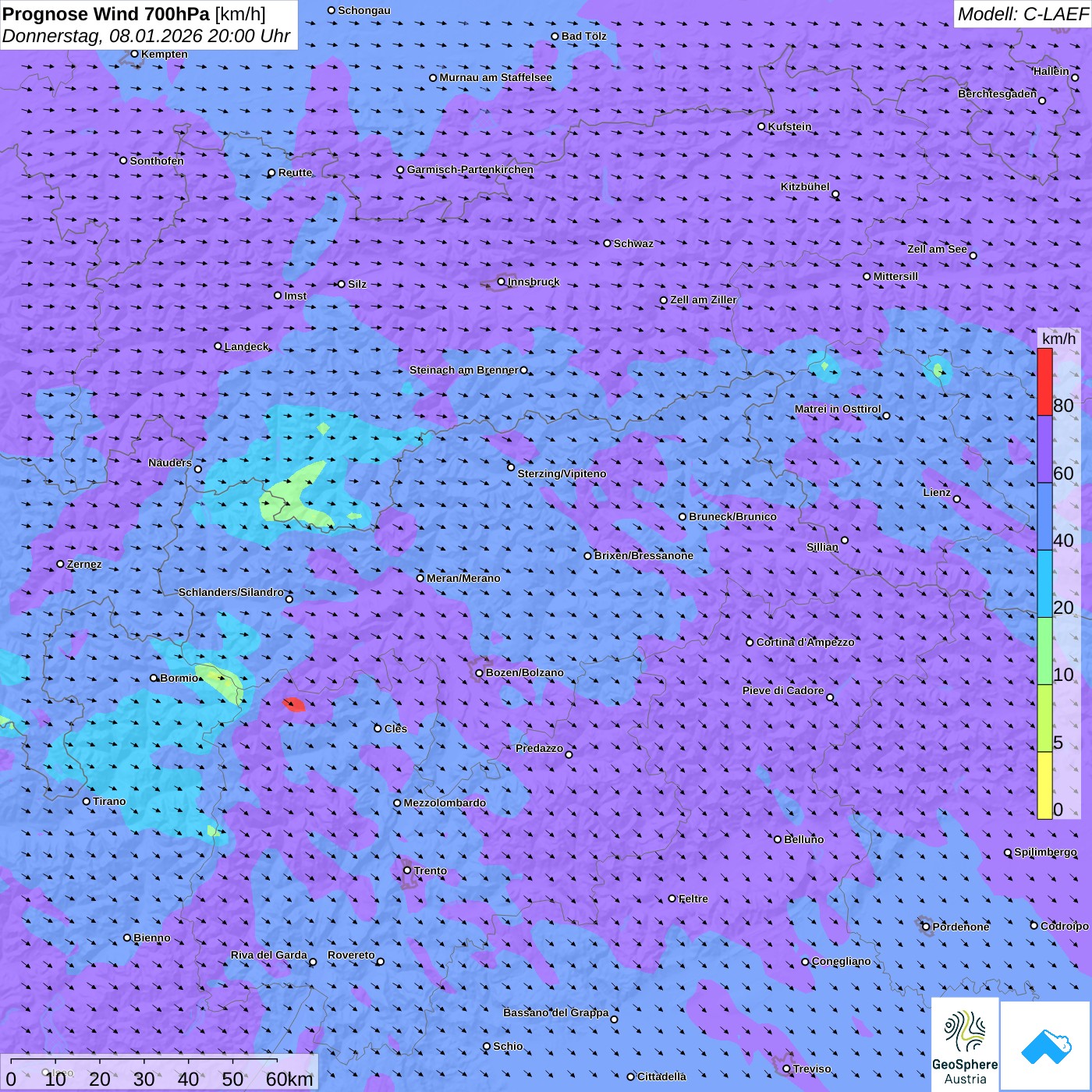The image size is (1092, 1092).
Task: Click the Kempten label
Action: coord(164,54)
